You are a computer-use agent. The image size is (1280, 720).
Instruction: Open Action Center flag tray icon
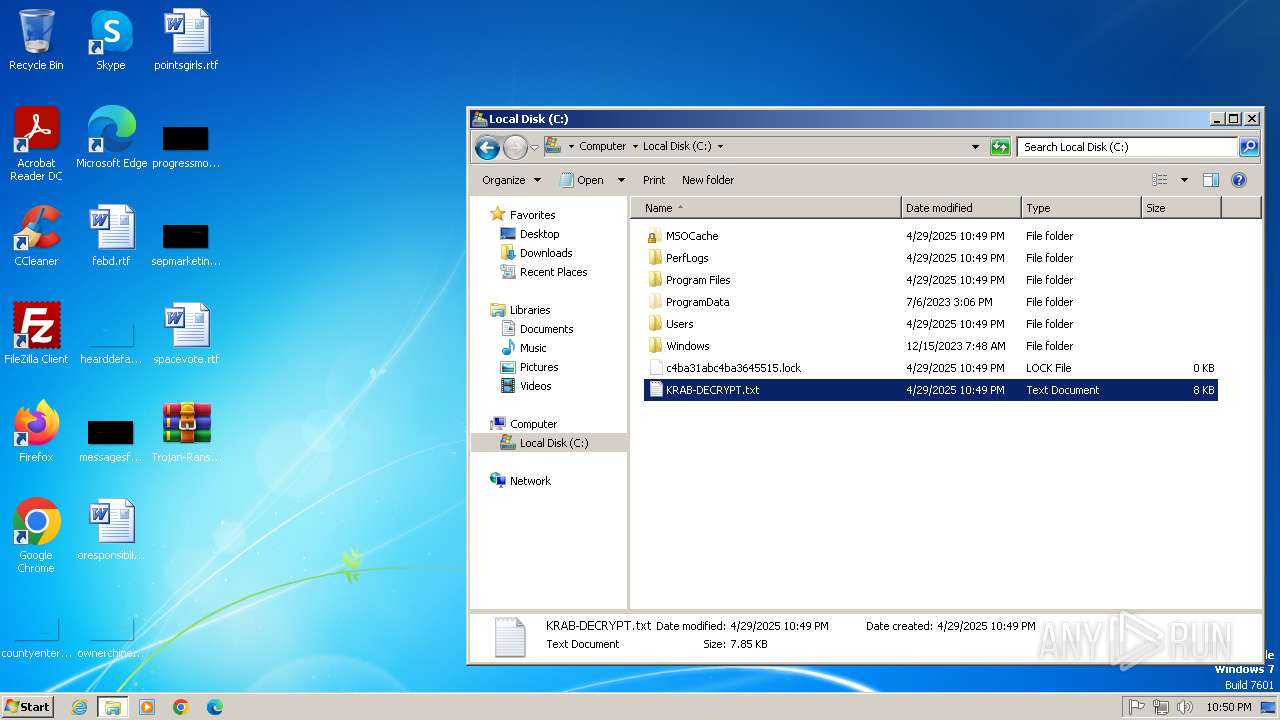coord(1137,707)
